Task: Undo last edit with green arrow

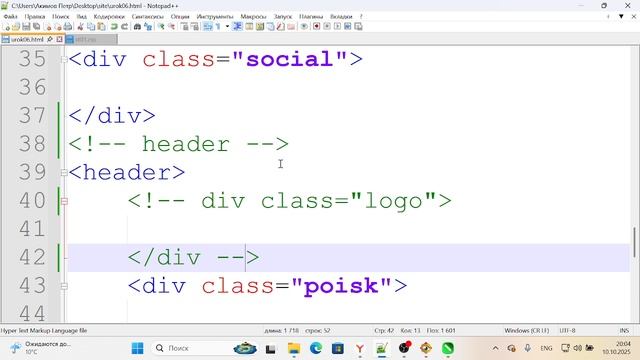Action: tap(113, 27)
